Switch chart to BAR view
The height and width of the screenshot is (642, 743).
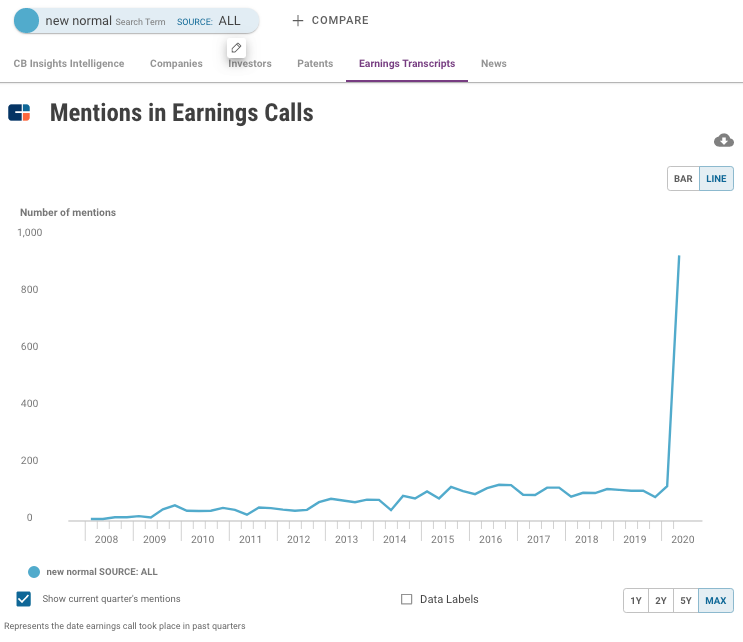[x=683, y=179]
